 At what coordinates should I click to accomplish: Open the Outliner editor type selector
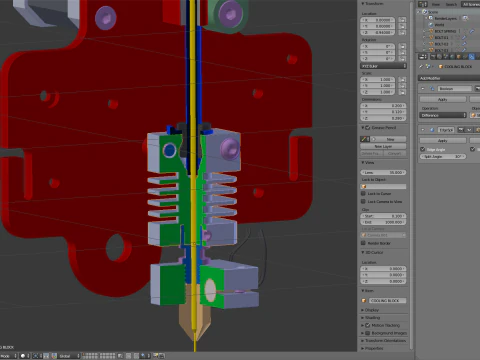pos(423,4)
